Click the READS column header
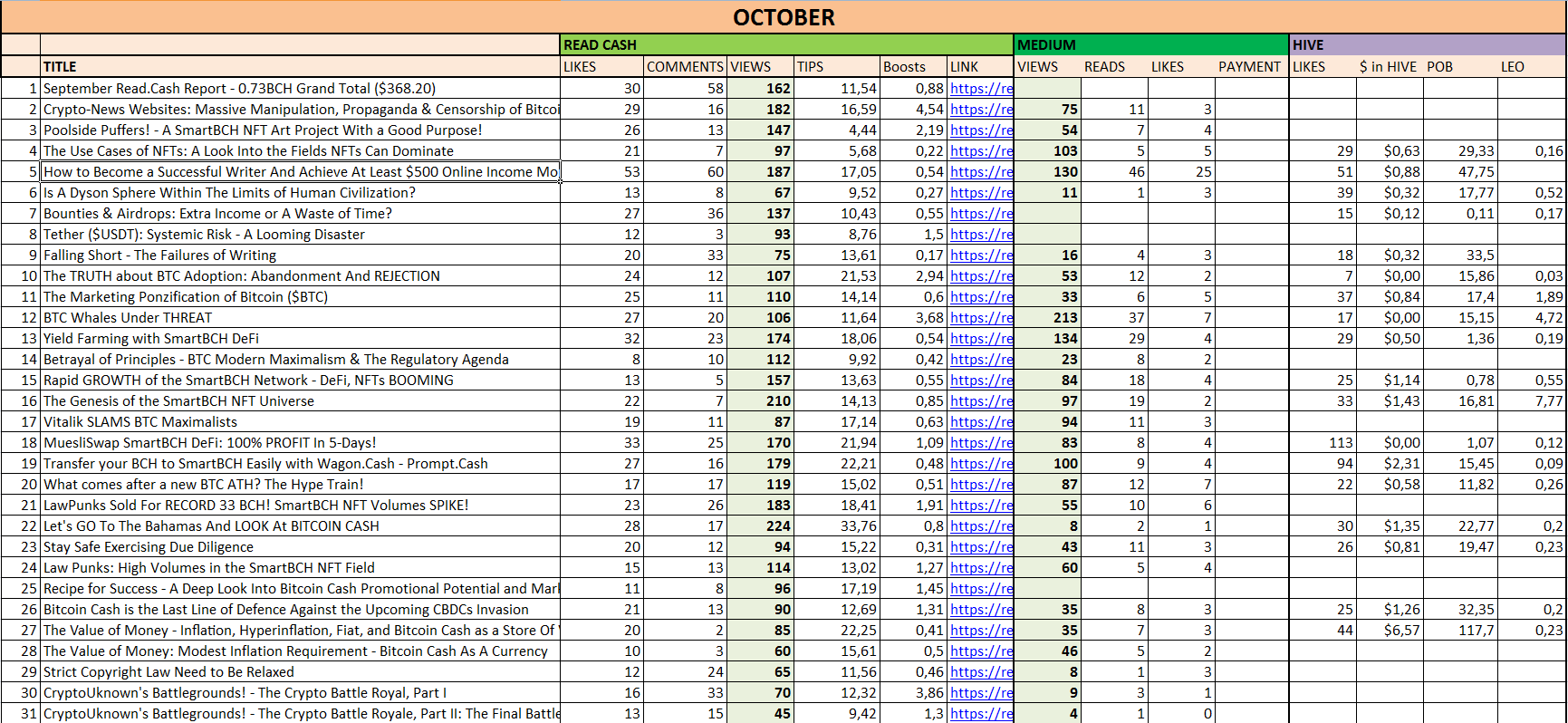 (1114, 66)
